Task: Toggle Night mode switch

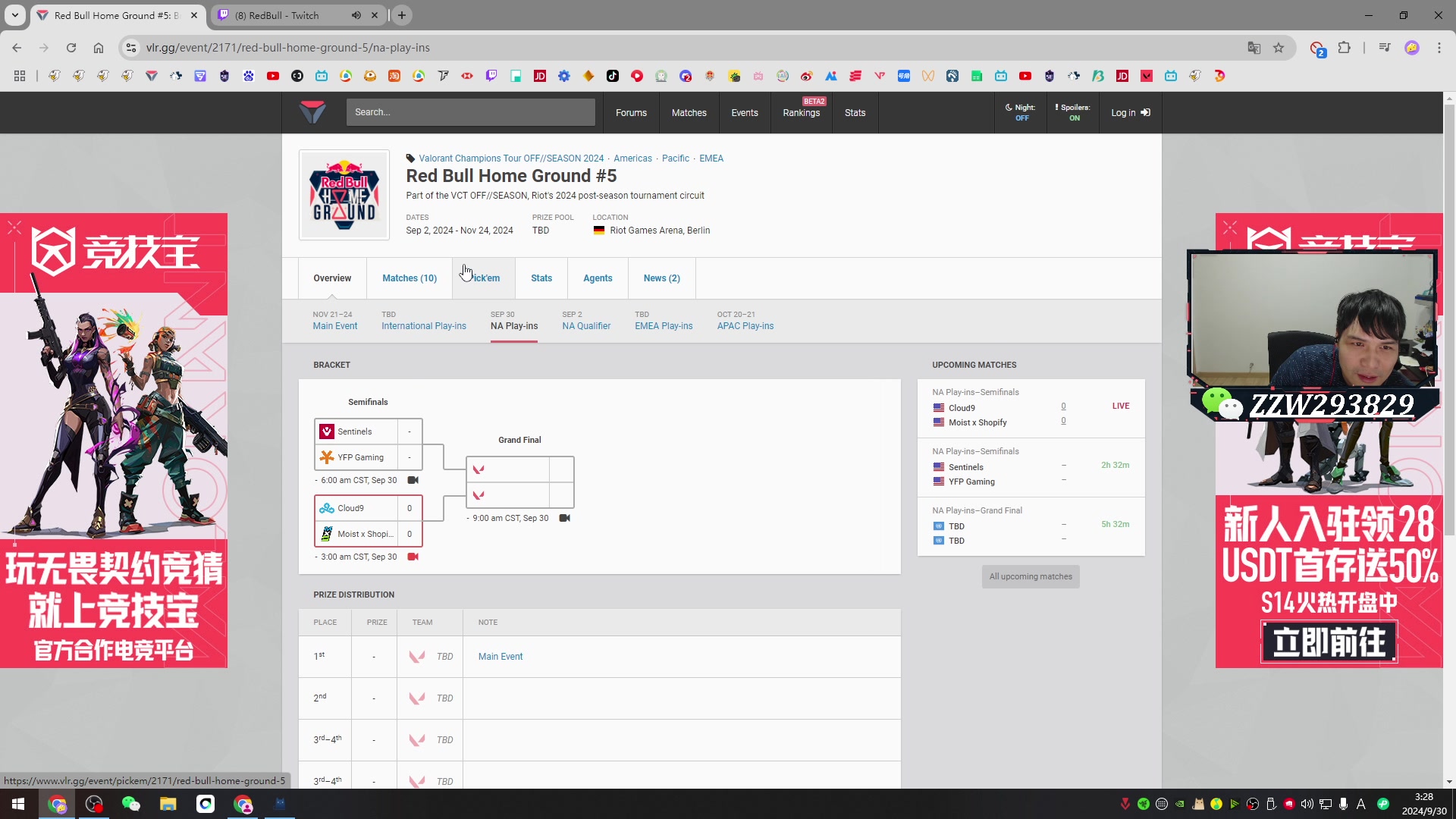Action: coord(1021,112)
